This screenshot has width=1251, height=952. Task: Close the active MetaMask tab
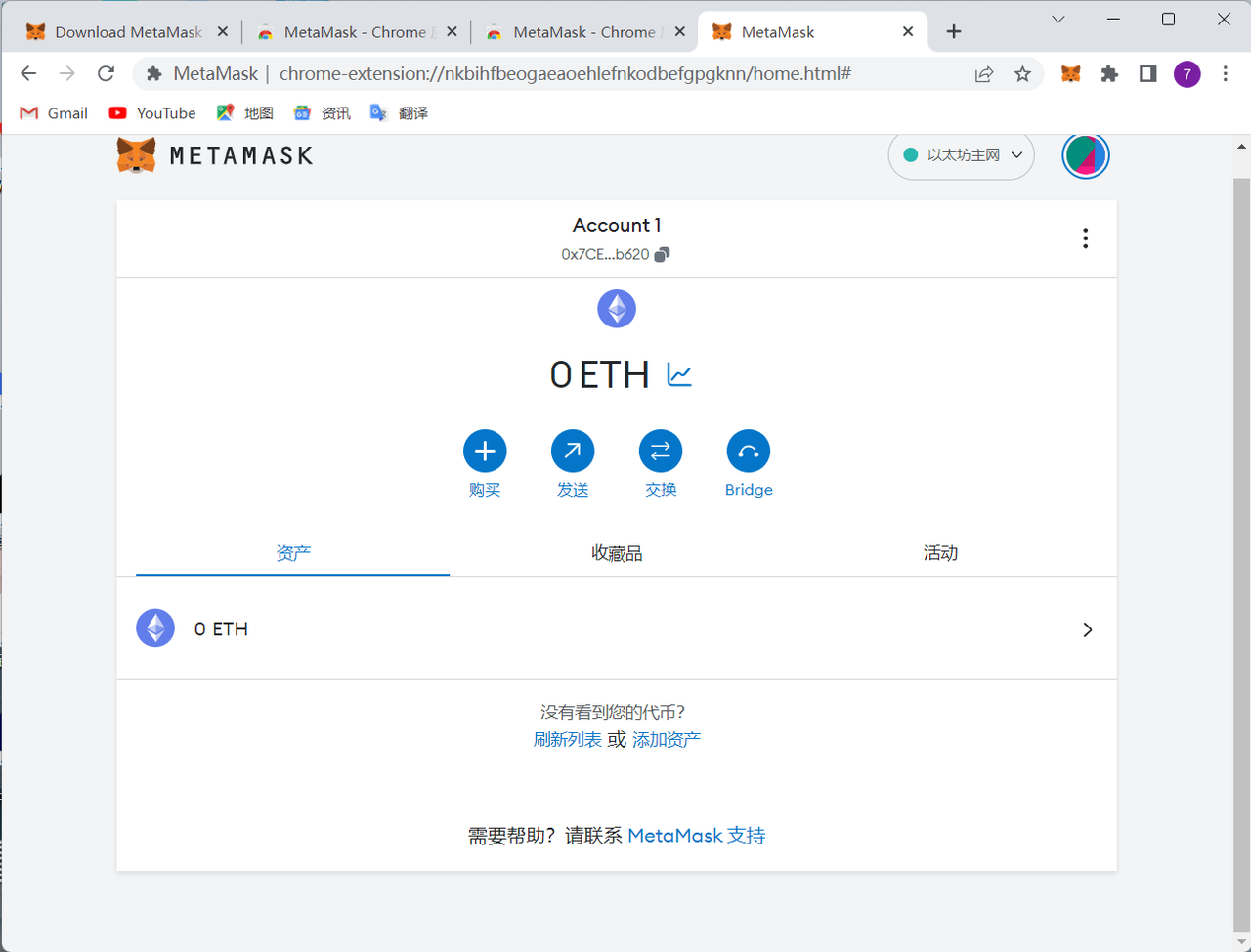pos(908,32)
